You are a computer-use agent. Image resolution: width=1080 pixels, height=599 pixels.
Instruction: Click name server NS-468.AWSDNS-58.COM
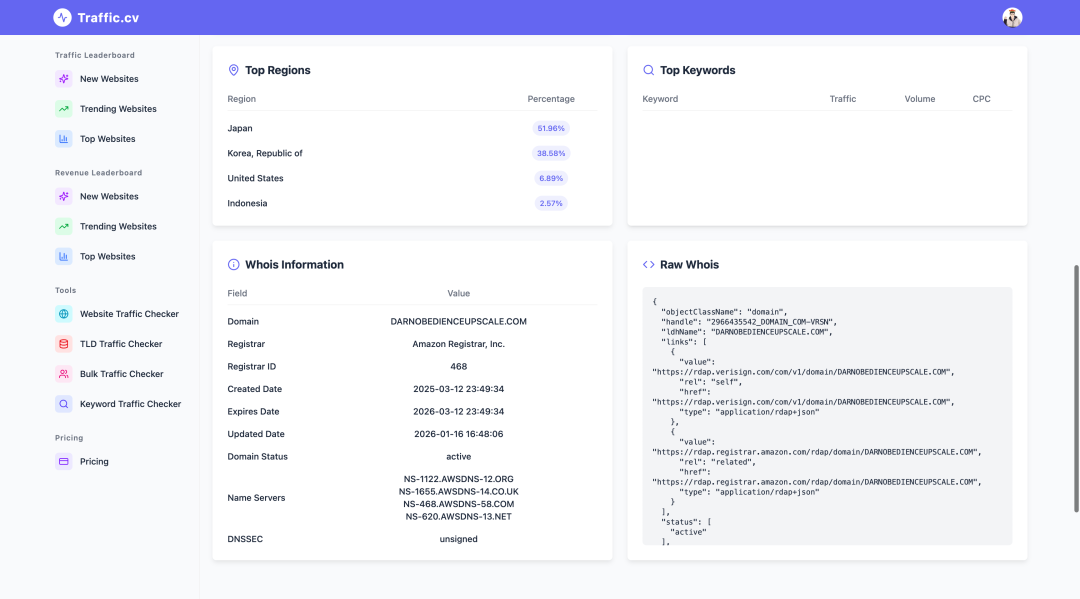[x=458, y=504]
